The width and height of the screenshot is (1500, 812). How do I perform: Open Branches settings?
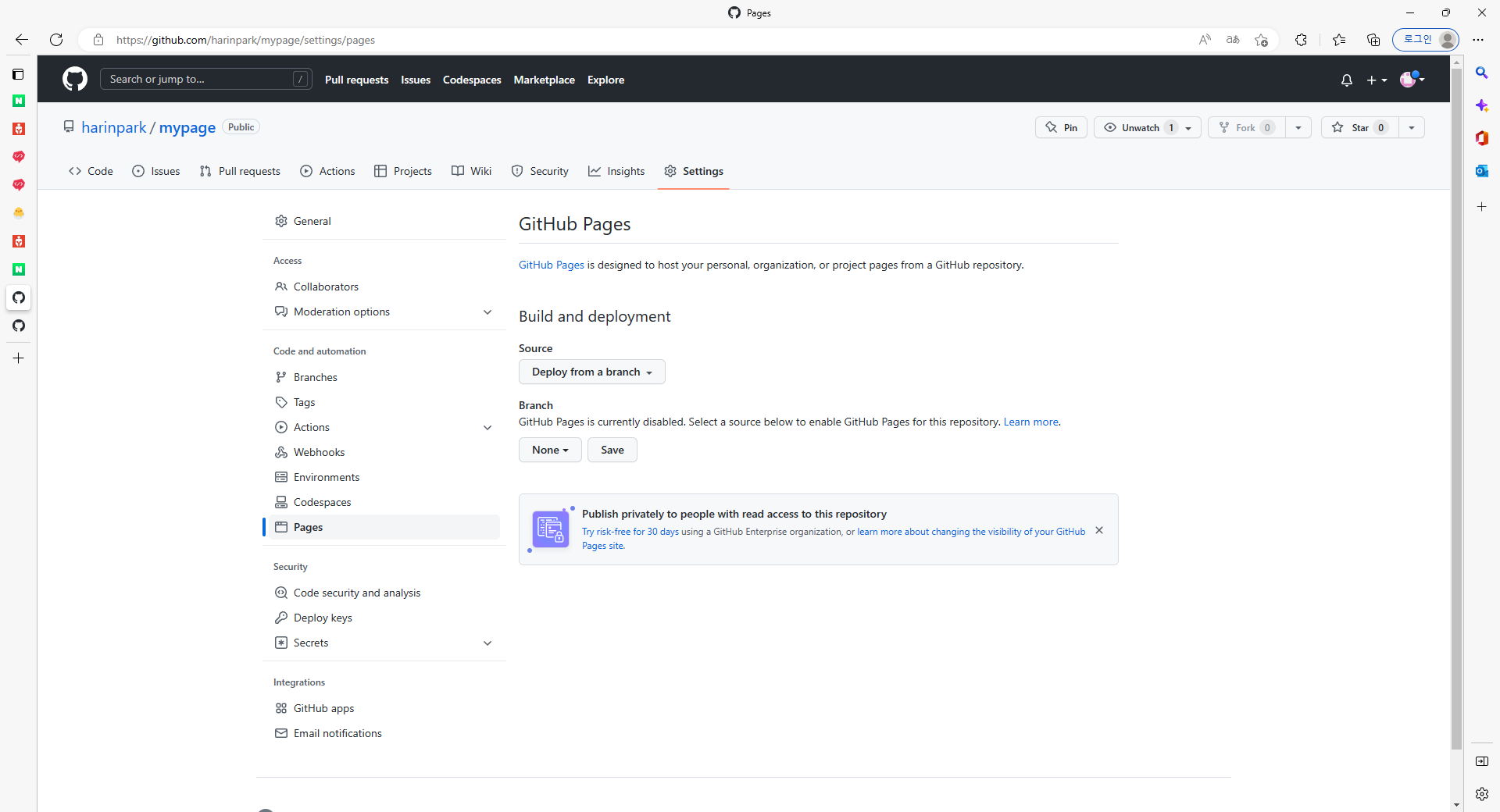(x=384, y=377)
